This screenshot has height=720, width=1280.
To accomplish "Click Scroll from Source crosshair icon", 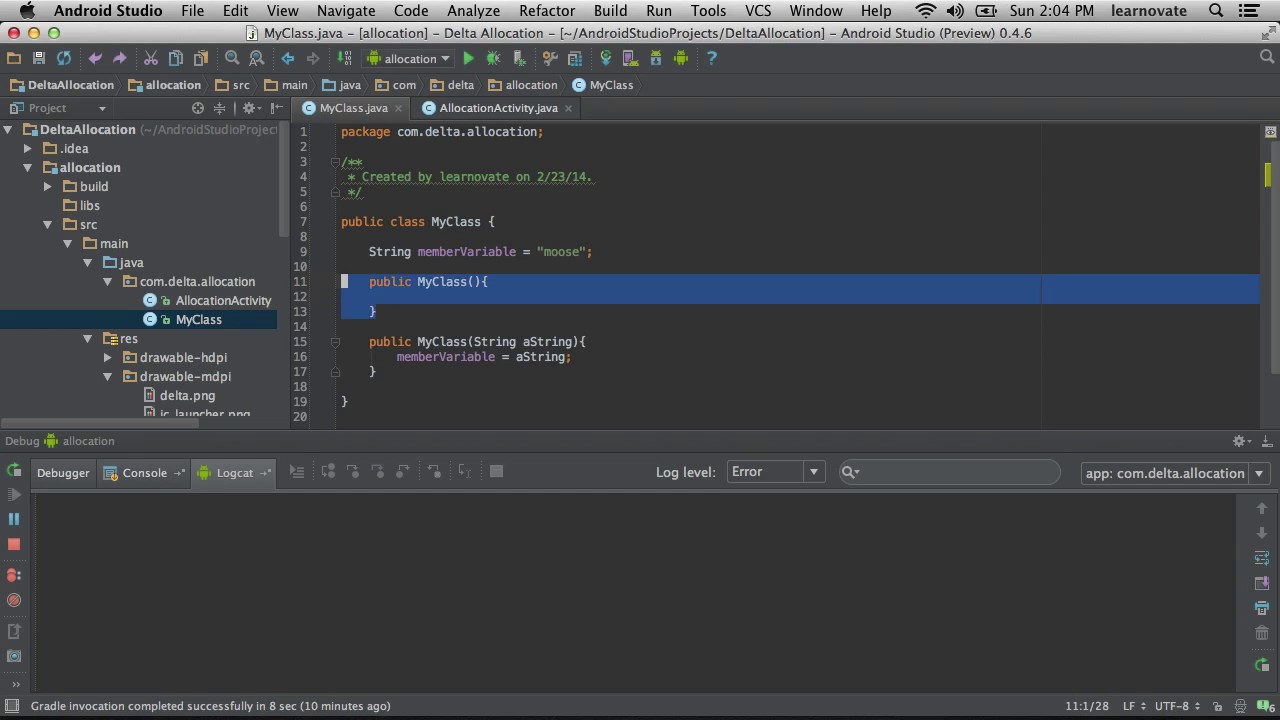I will tap(198, 108).
